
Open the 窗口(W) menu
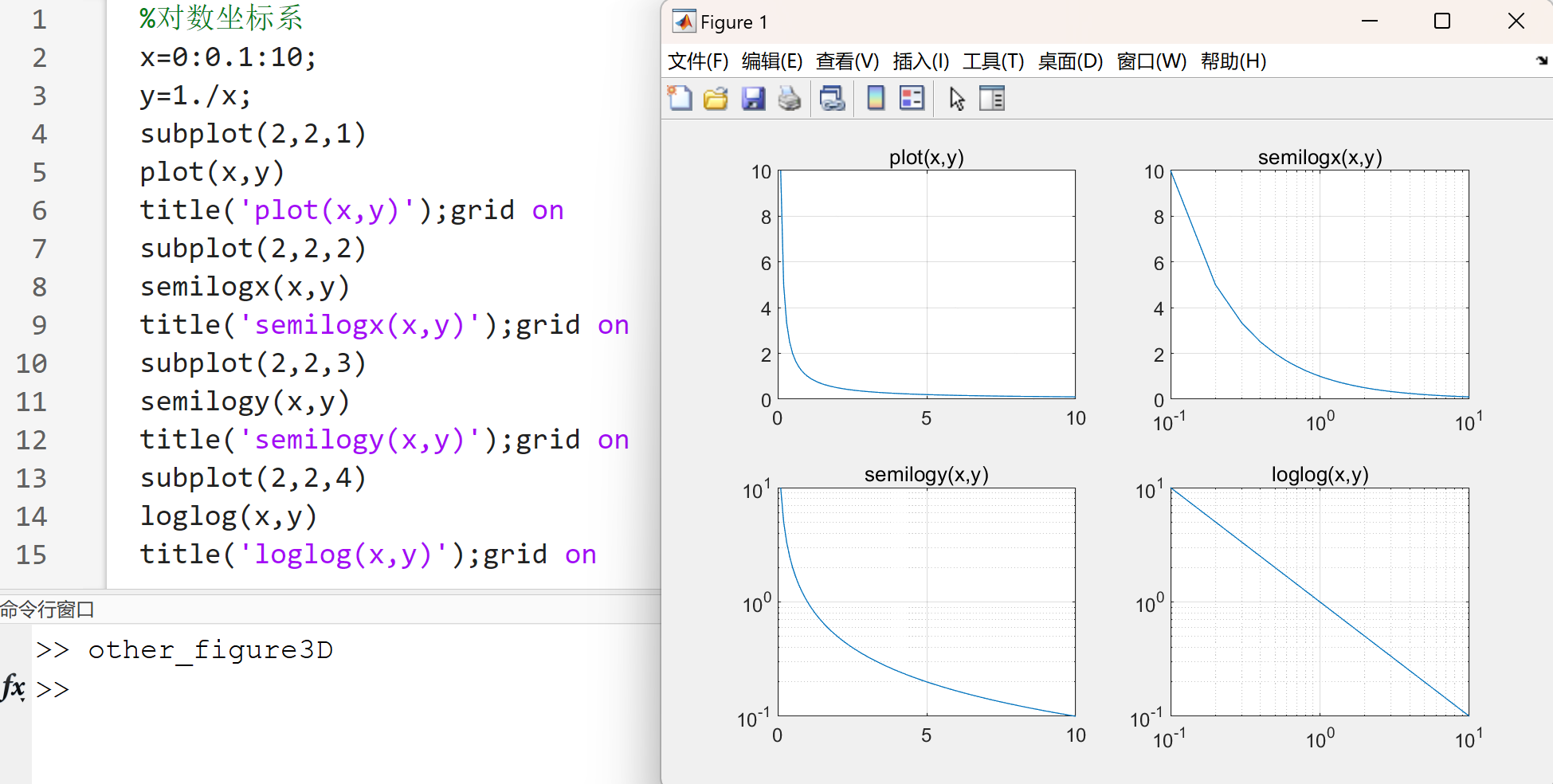1152,61
